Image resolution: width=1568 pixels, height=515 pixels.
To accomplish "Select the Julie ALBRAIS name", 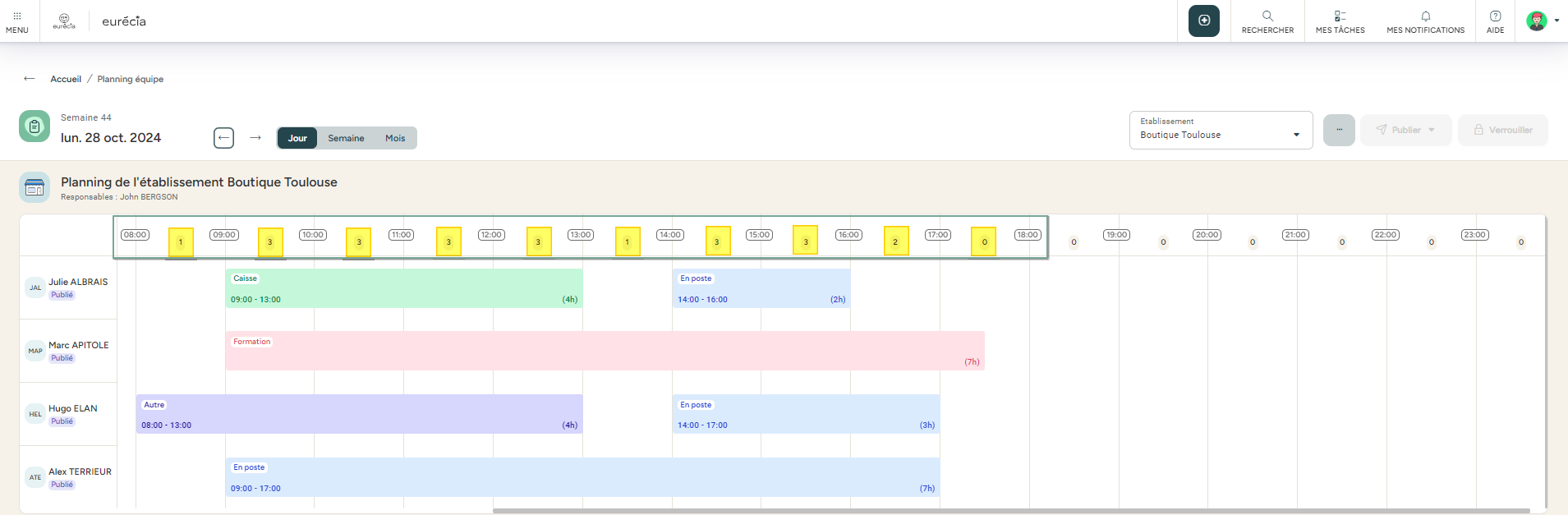I will tap(78, 282).
